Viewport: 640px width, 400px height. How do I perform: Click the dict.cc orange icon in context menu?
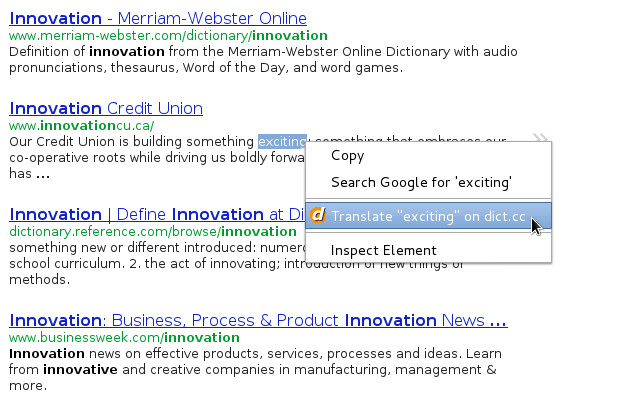(318, 215)
